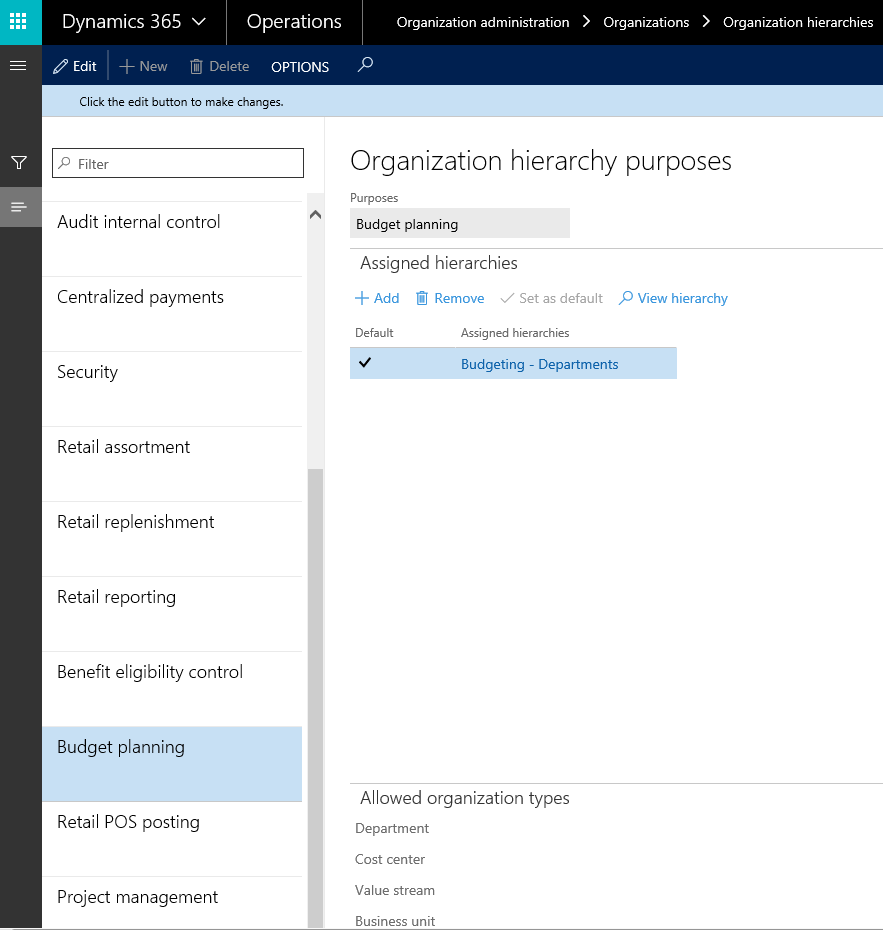This screenshot has height=930, width=883.
Task: Open the Budgeting - Departments link
Action: point(539,364)
